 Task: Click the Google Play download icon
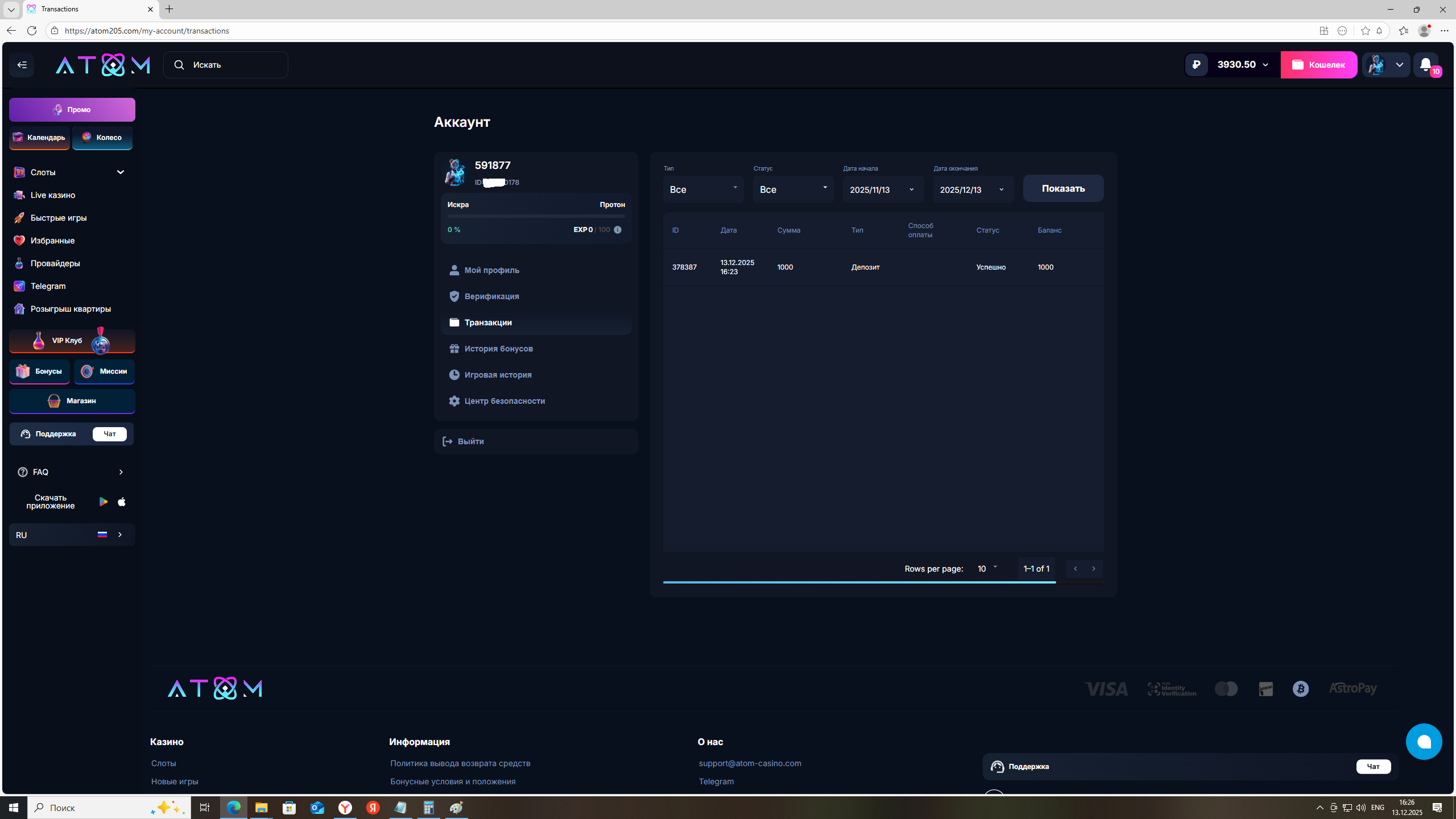pos(104,502)
